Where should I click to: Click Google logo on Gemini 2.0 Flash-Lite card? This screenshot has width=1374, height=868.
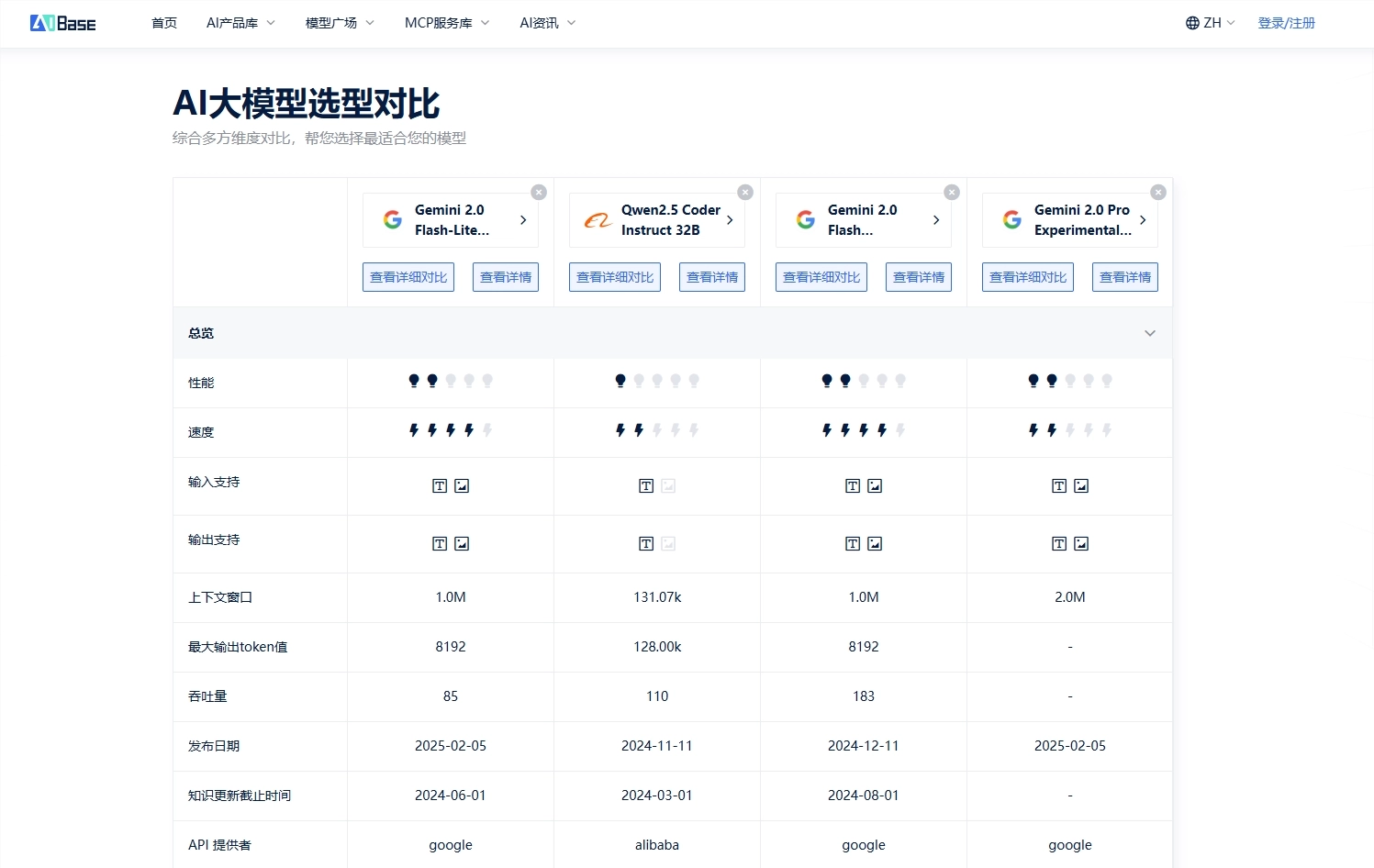pos(393,220)
